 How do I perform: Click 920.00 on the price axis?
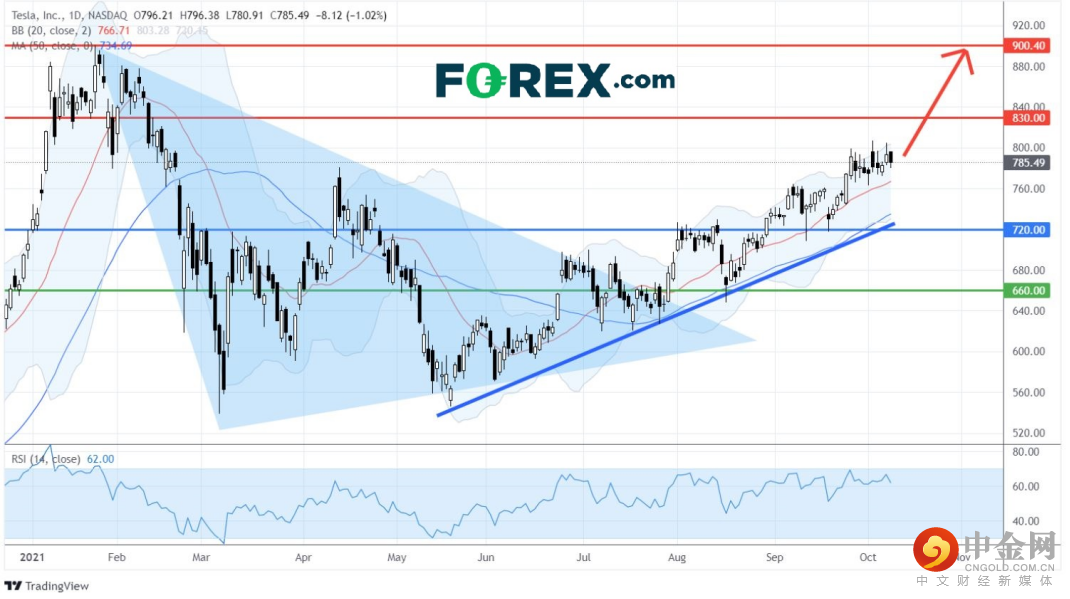1028,25
